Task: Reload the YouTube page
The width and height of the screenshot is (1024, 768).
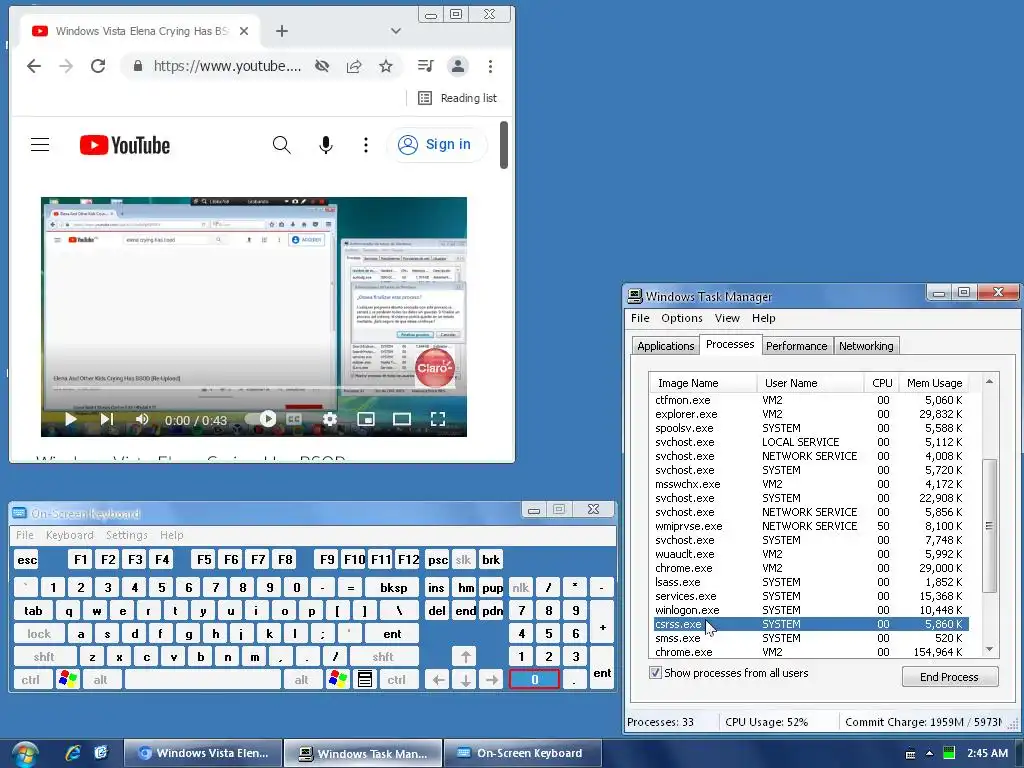Action: 98,66
